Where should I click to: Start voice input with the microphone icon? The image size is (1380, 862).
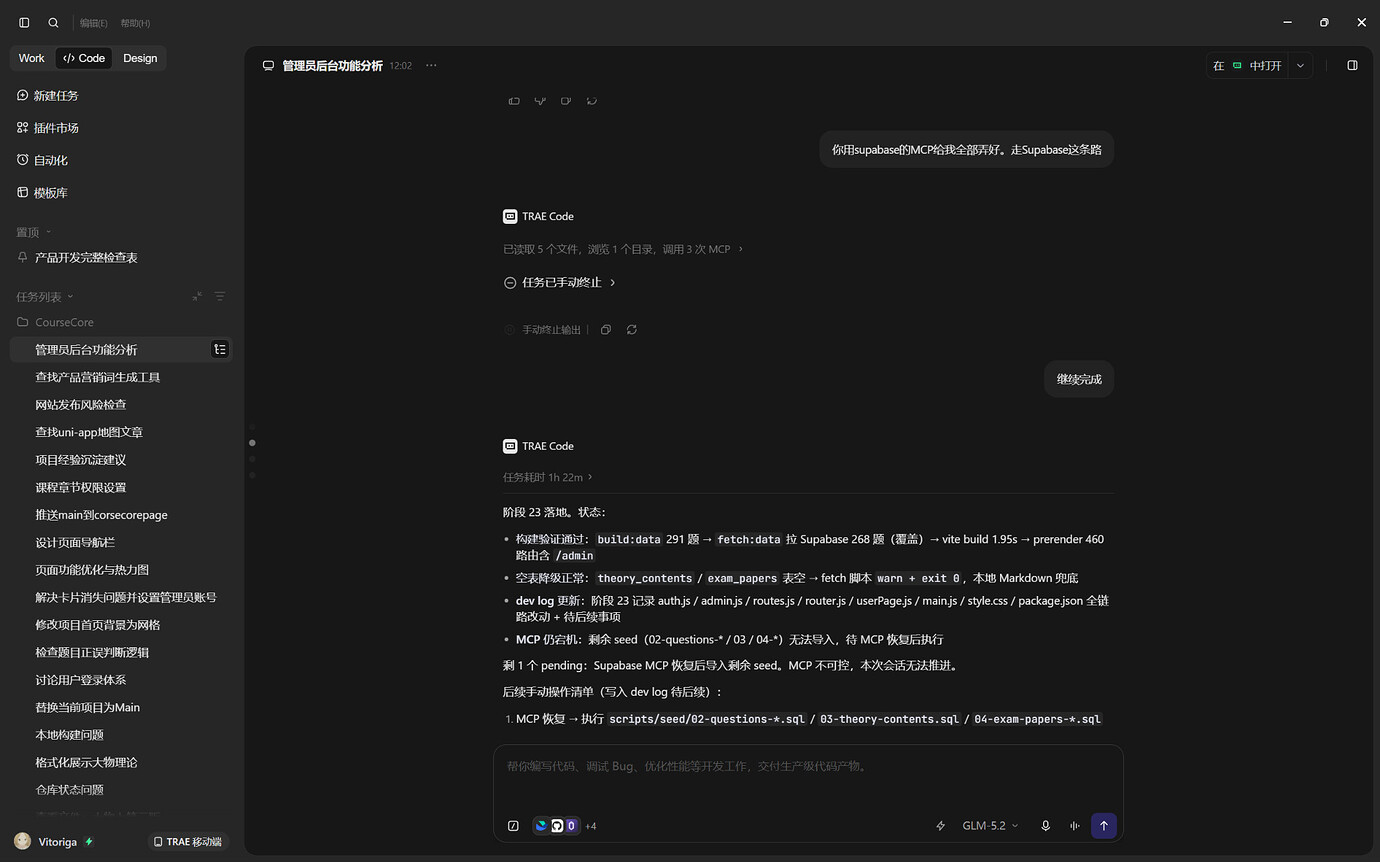(x=1046, y=826)
